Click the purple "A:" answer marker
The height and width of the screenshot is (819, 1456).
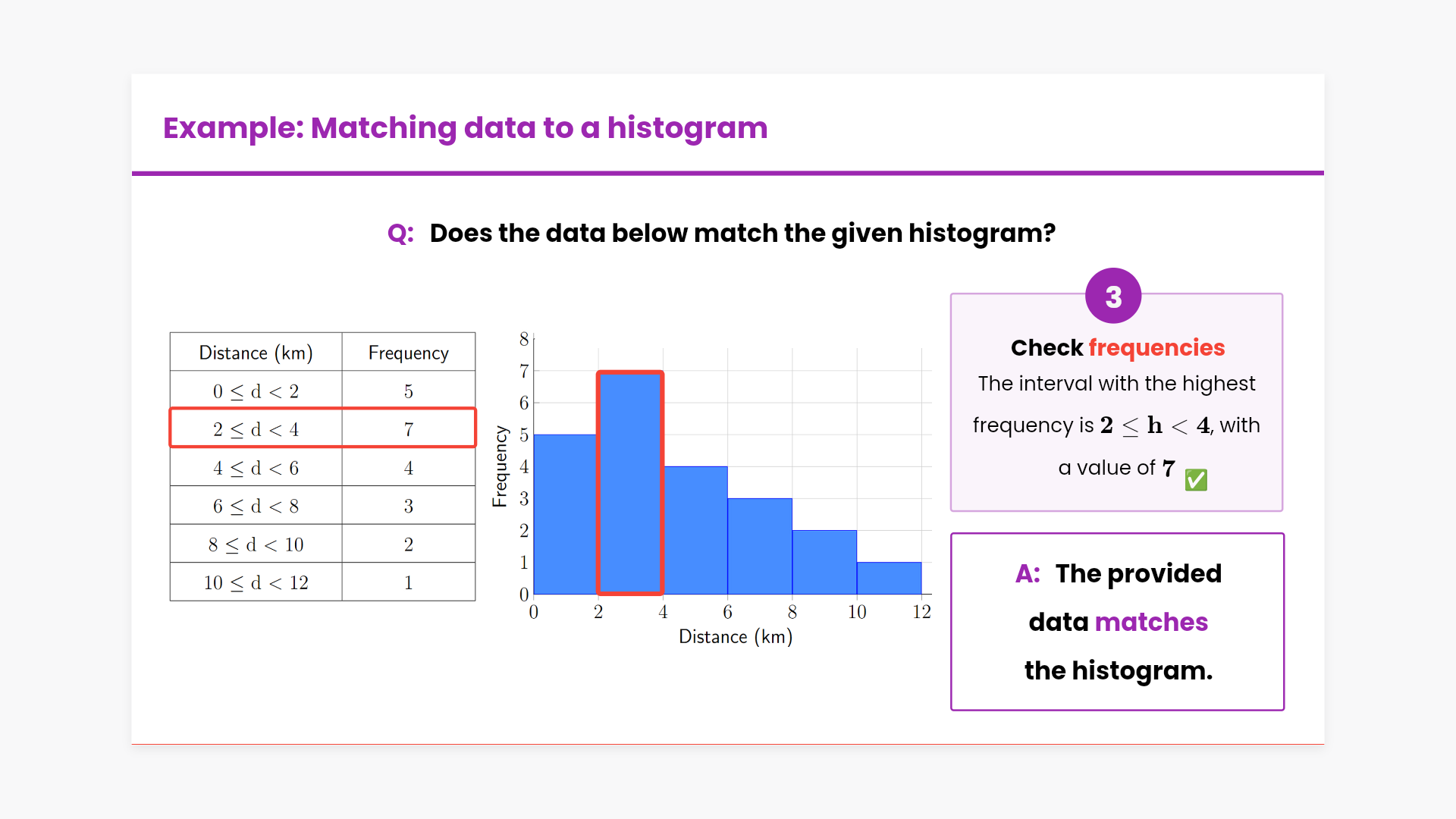pos(1028,573)
